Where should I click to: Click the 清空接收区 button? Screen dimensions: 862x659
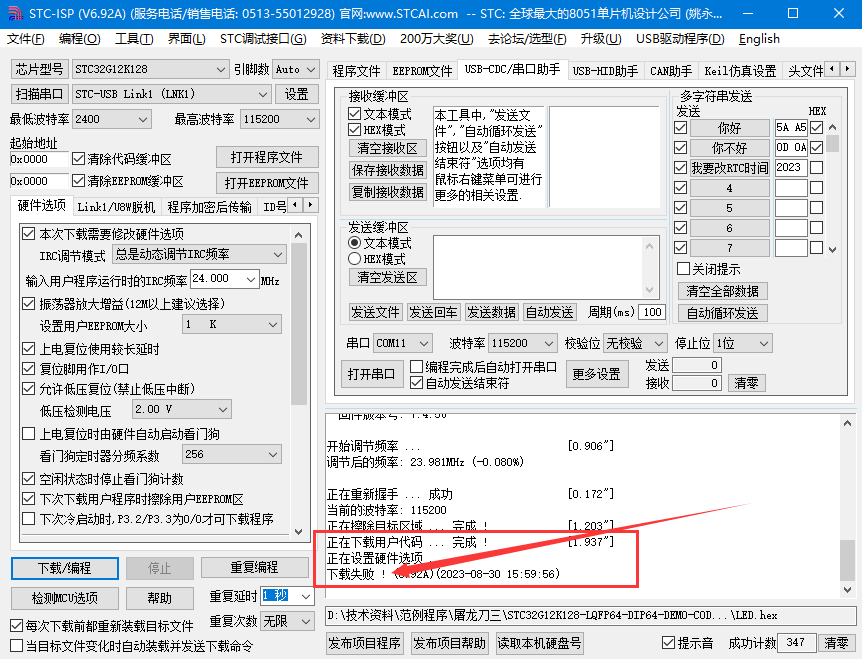388,148
